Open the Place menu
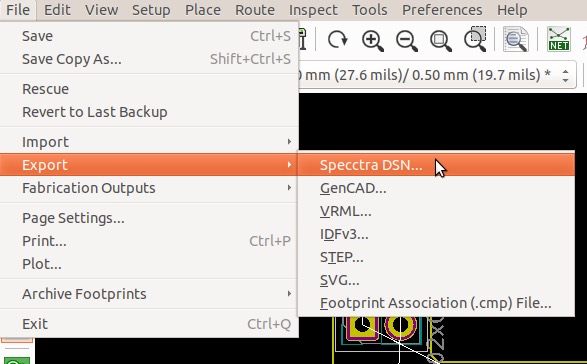 pos(203,10)
